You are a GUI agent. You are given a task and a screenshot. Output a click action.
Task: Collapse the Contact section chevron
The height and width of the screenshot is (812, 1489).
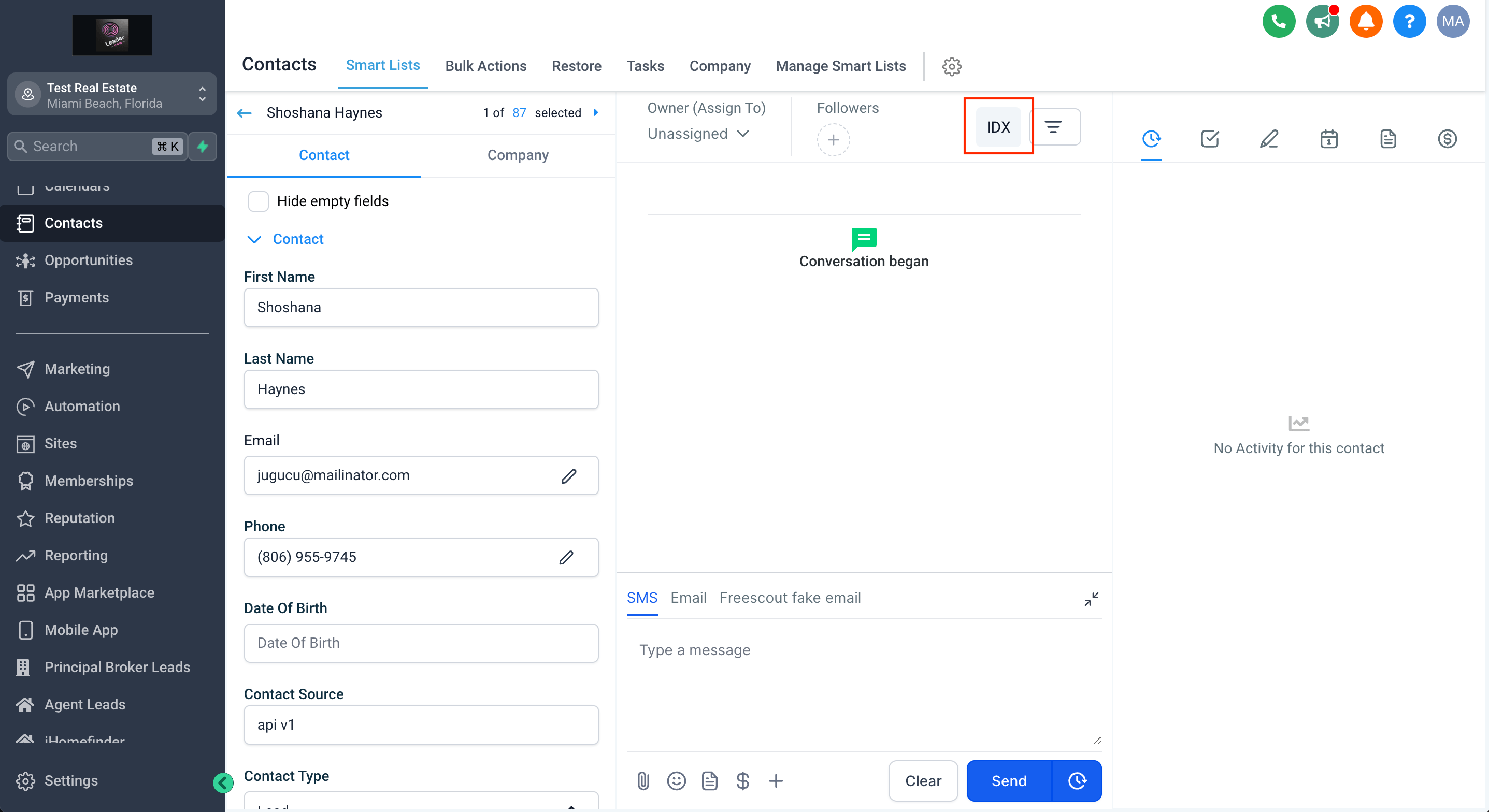click(254, 239)
